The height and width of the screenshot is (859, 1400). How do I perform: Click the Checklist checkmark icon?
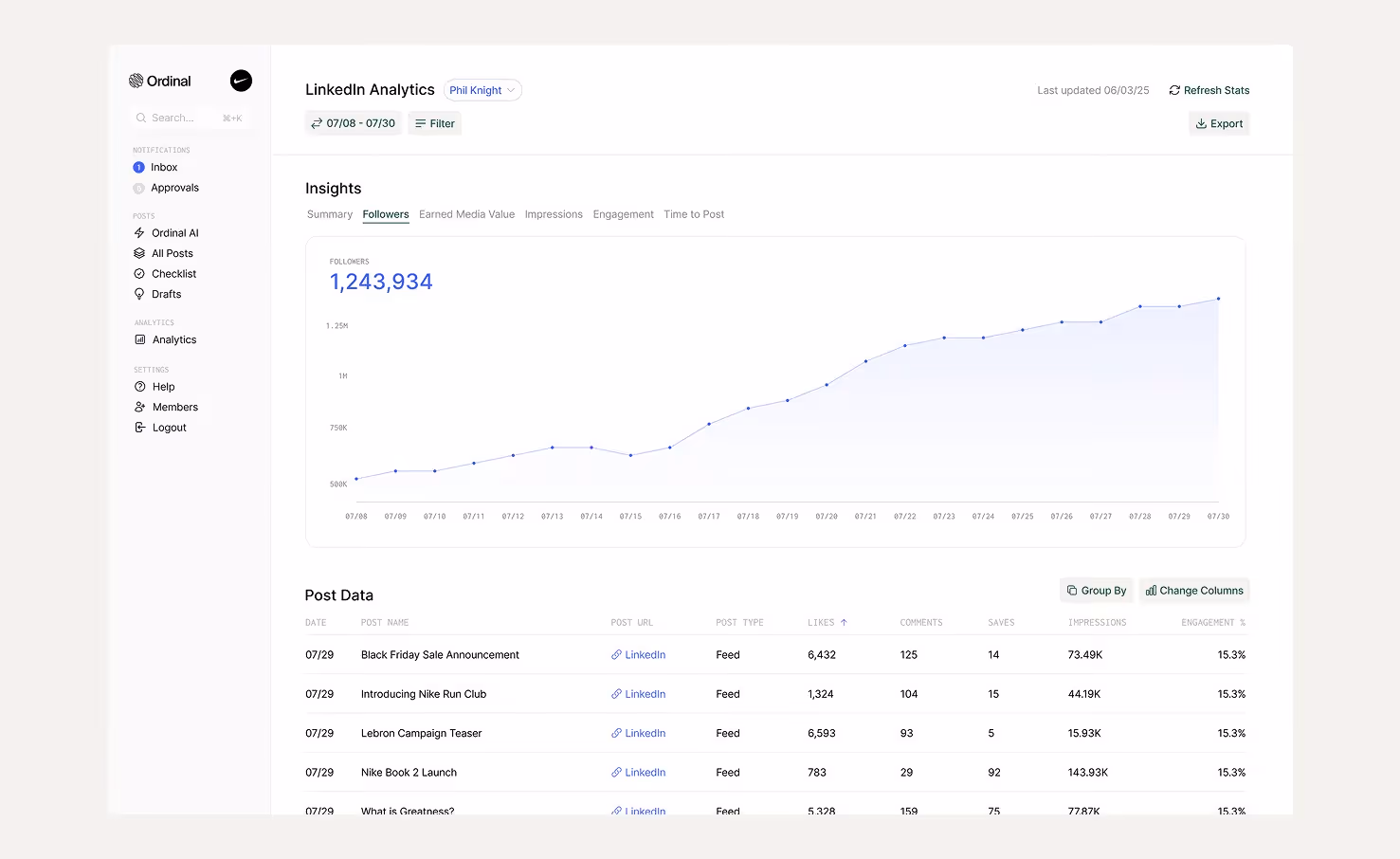coord(139,273)
